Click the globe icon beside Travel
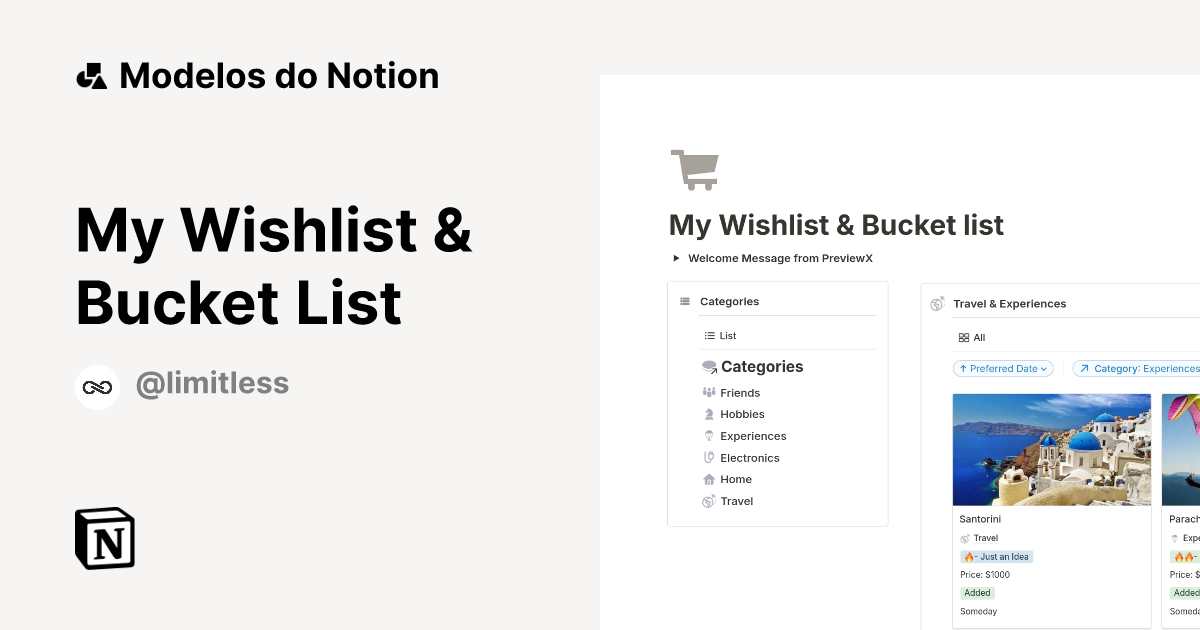Viewport: 1200px width, 630px height. click(x=710, y=501)
